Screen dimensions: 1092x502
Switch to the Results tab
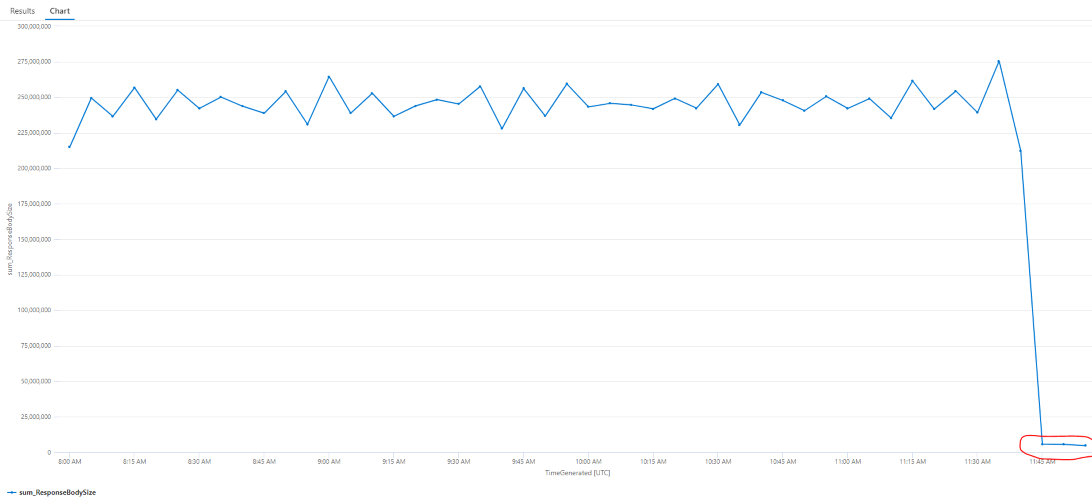click(22, 11)
